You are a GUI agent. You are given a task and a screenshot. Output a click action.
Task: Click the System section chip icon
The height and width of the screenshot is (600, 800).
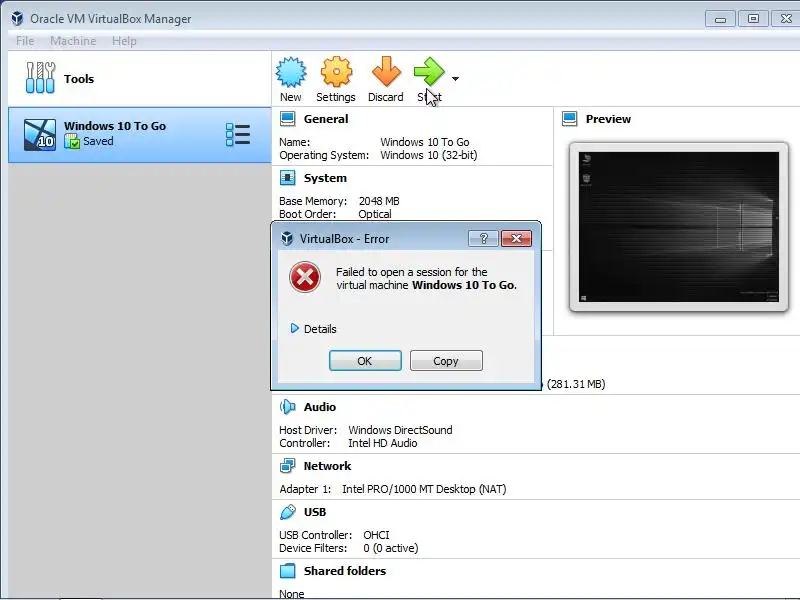point(288,178)
